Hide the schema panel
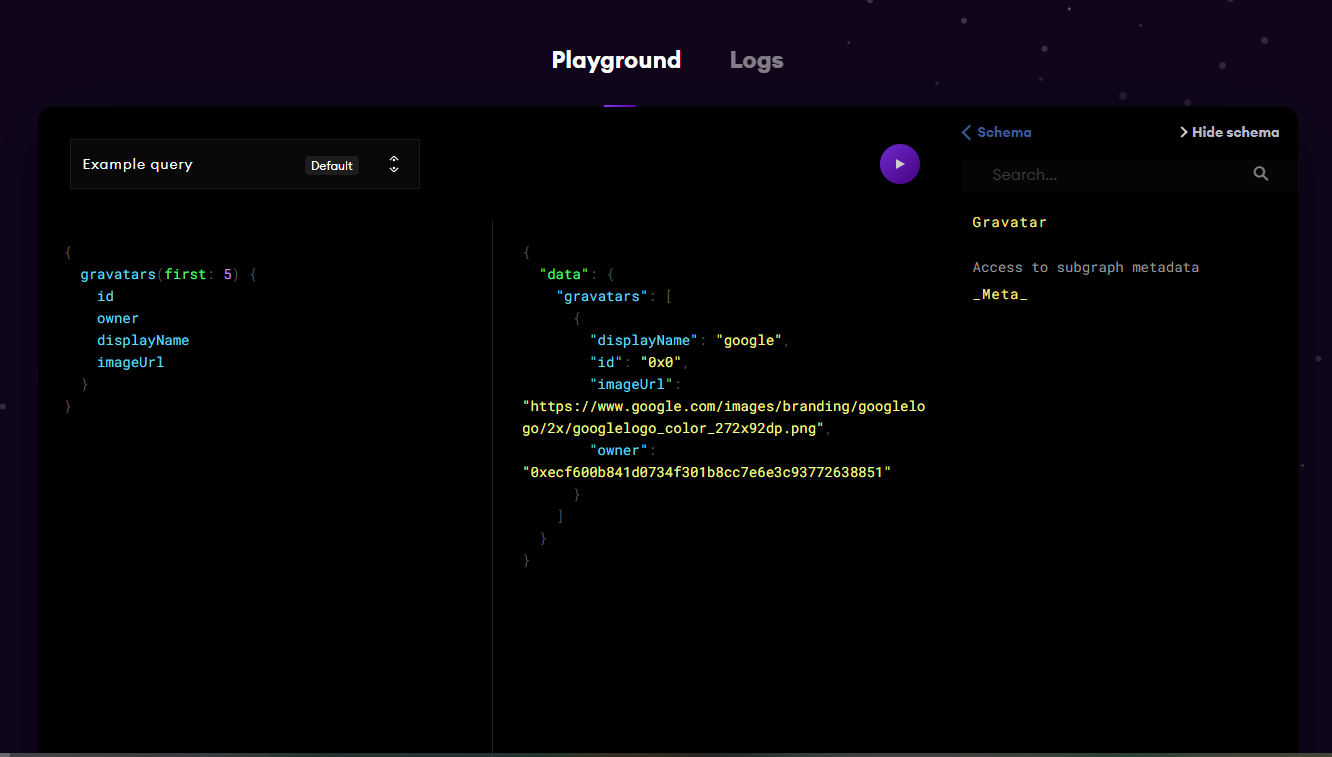The image size is (1332, 757). [x=1229, y=132]
